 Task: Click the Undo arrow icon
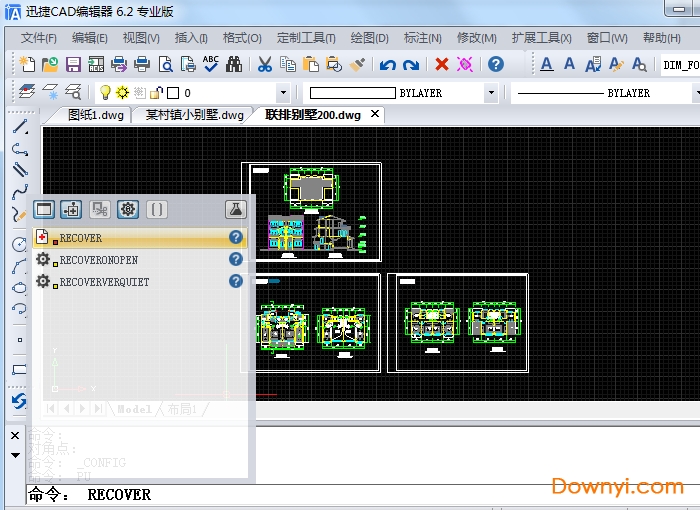(387, 64)
